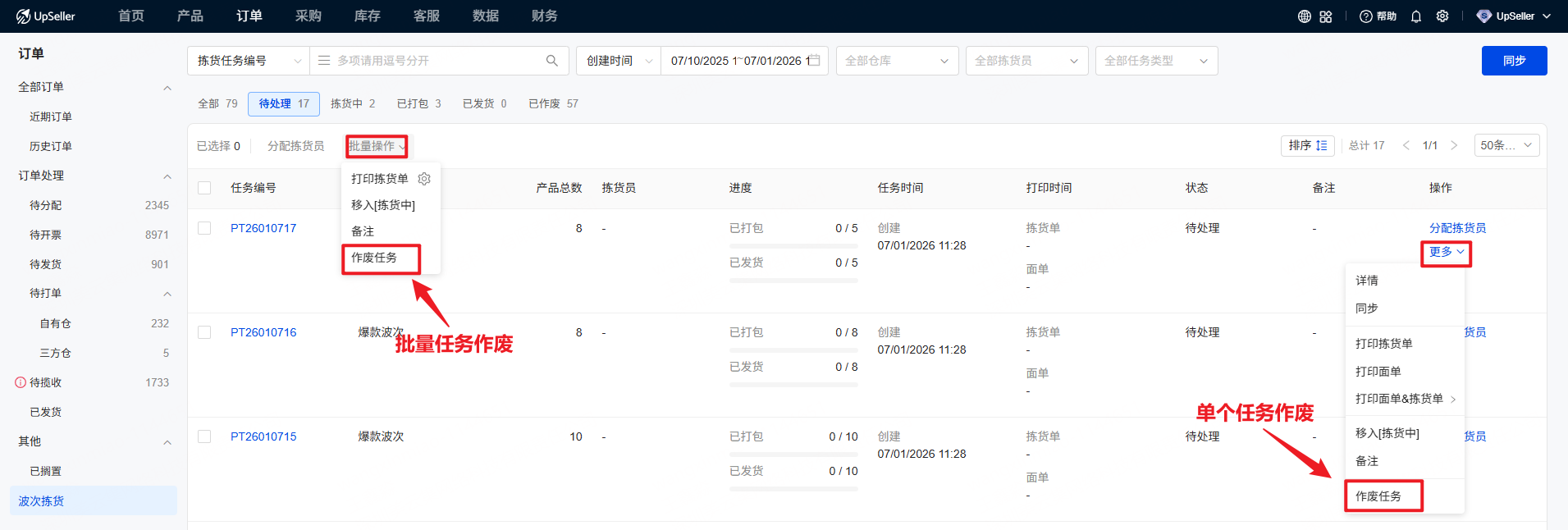
Task: Expand the 全部任务类型 dropdown
Action: coord(1156,61)
